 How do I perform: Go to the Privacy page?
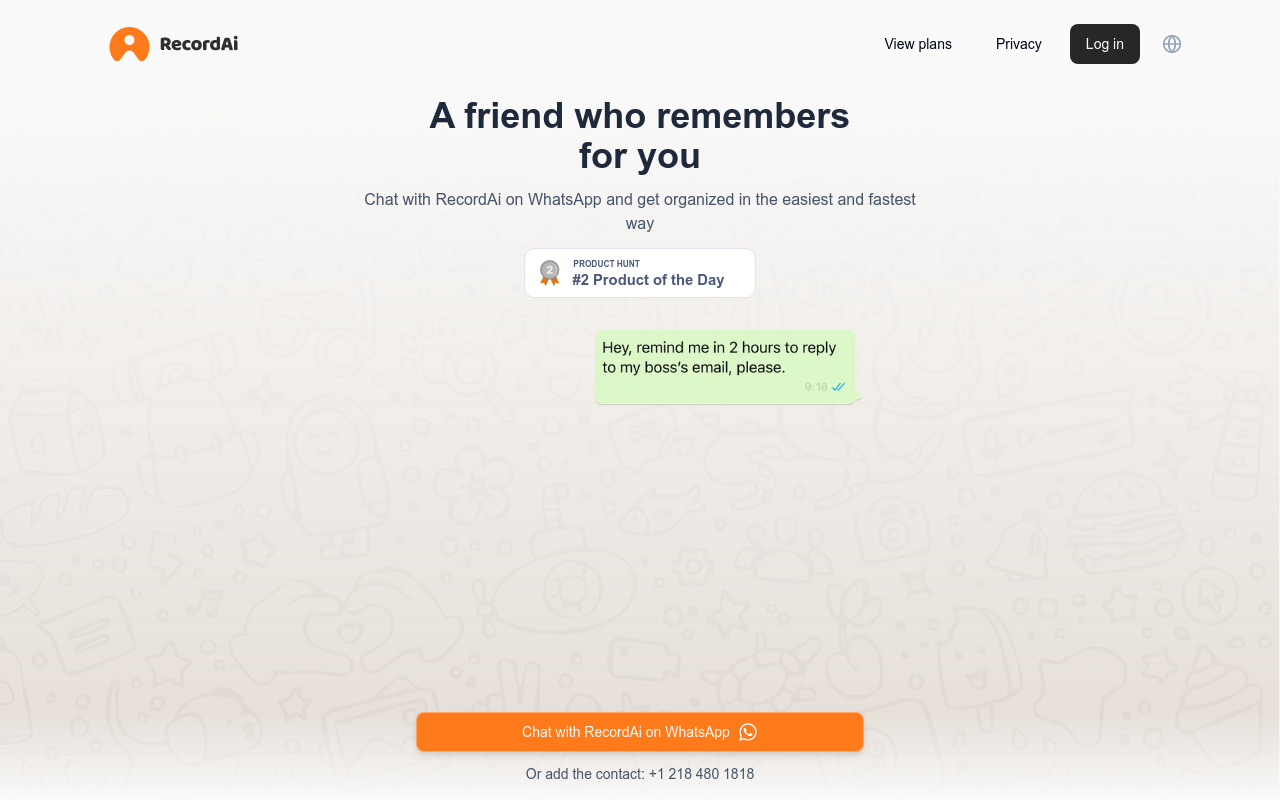(x=1018, y=44)
